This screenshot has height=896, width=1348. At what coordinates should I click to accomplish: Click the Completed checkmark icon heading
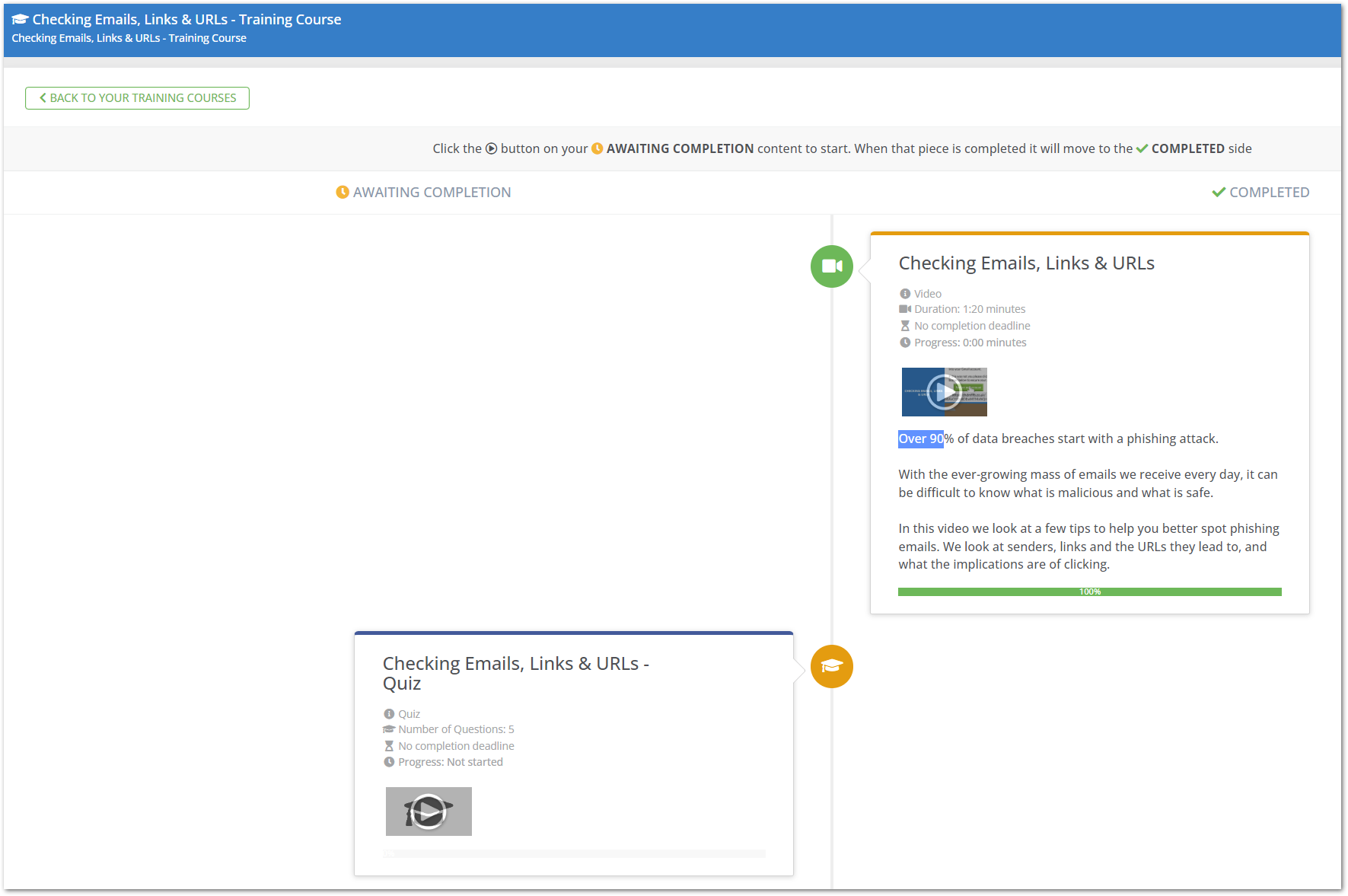(1219, 193)
